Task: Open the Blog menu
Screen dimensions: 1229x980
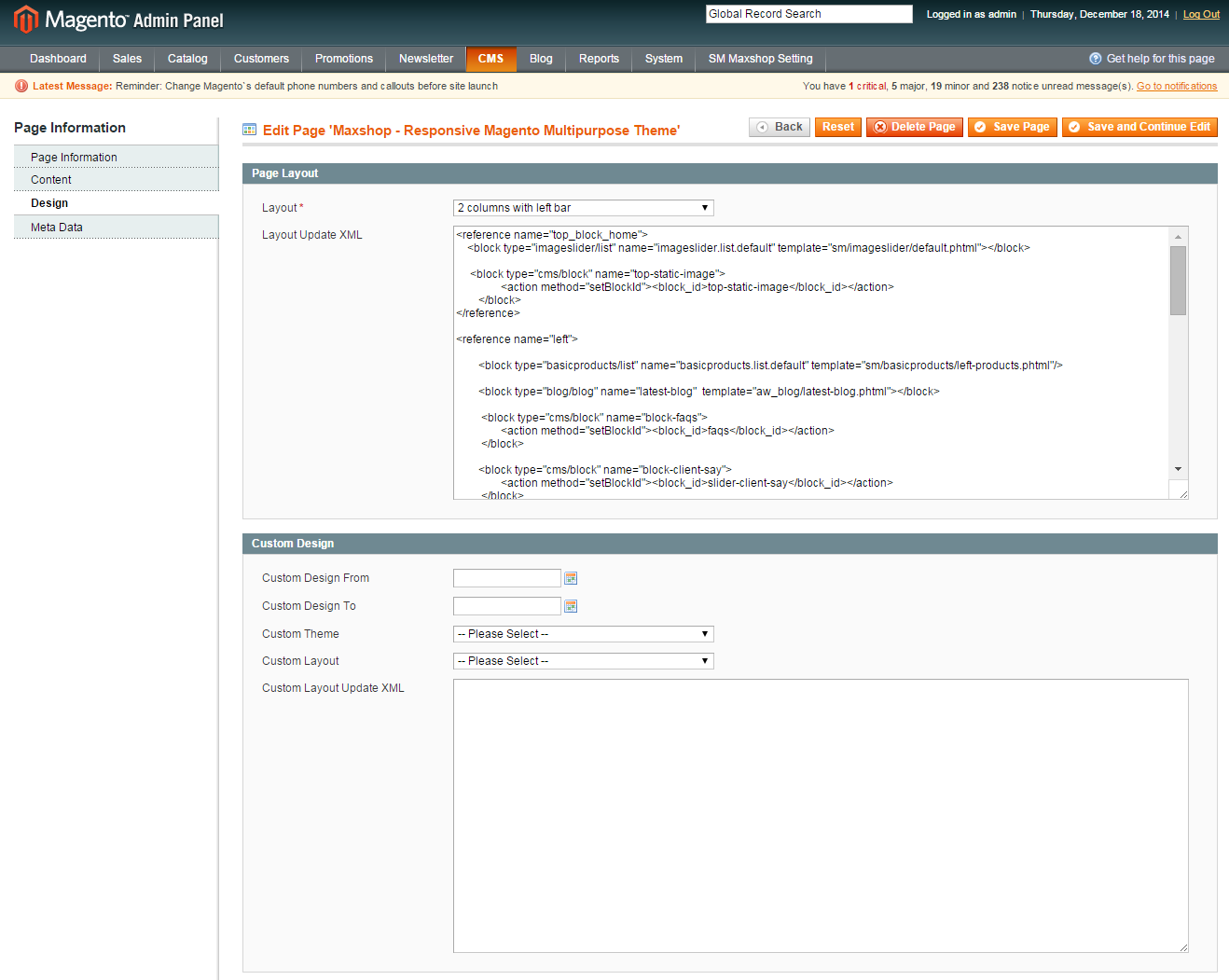Action: [541, 59]
